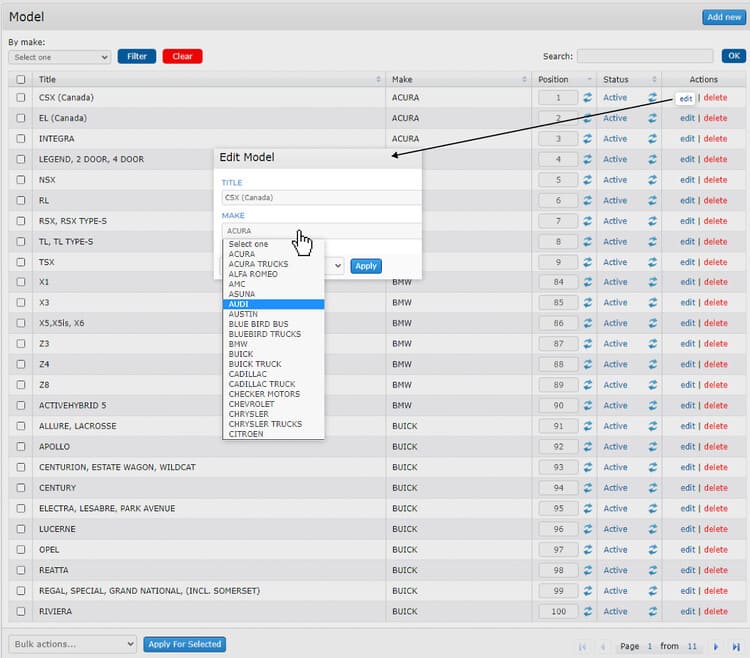Select checkbox for LEGEND, 2 DOOR, 4 DOOR
Image resolution: width=750 pixels, height=658 pixels.
click(x=21, y=159)
